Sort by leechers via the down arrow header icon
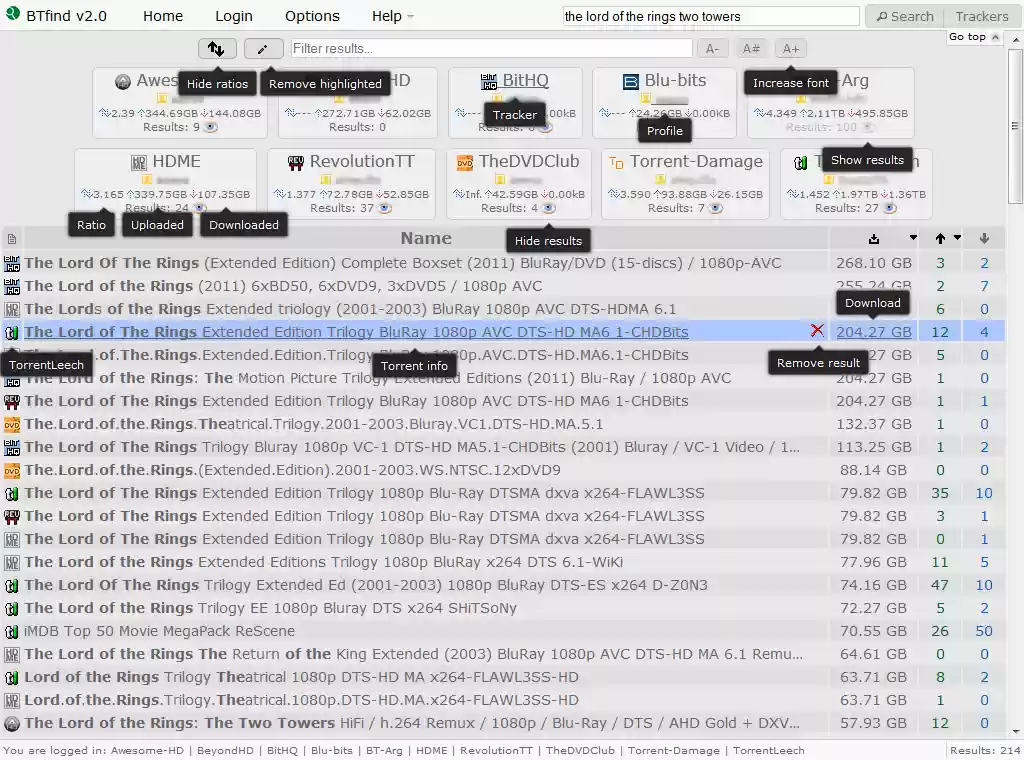The image size is (1024, 760). click(x=984, y=238)
